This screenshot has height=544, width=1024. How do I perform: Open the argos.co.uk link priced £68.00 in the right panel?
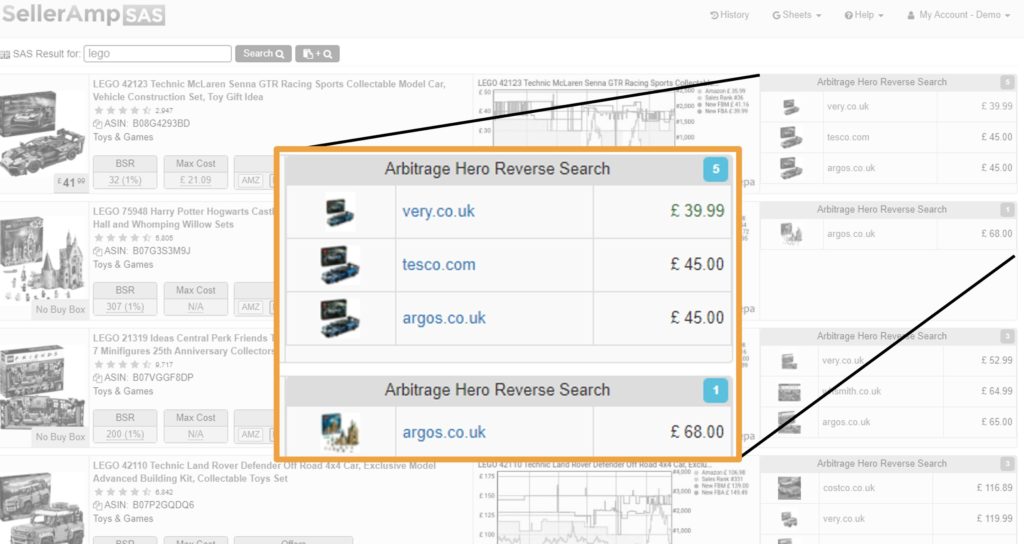point(851,234)
